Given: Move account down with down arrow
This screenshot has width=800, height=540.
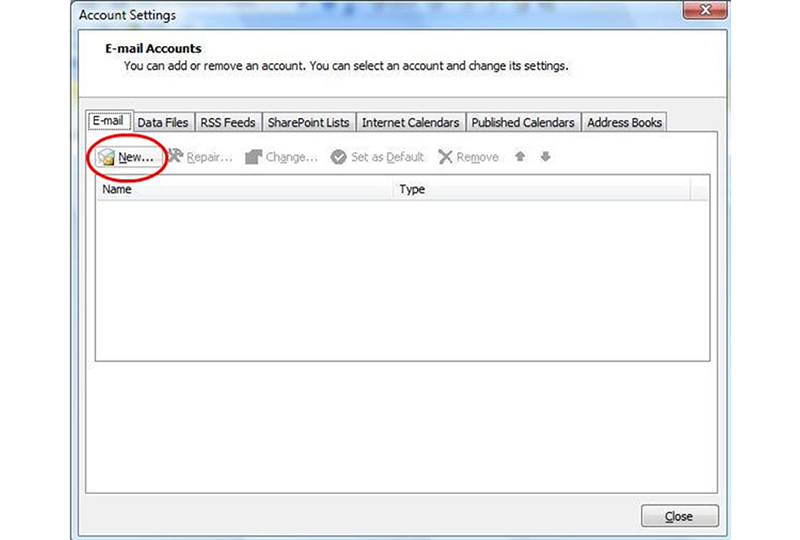Looking at the screenshot, I should [x=545, y=157].
